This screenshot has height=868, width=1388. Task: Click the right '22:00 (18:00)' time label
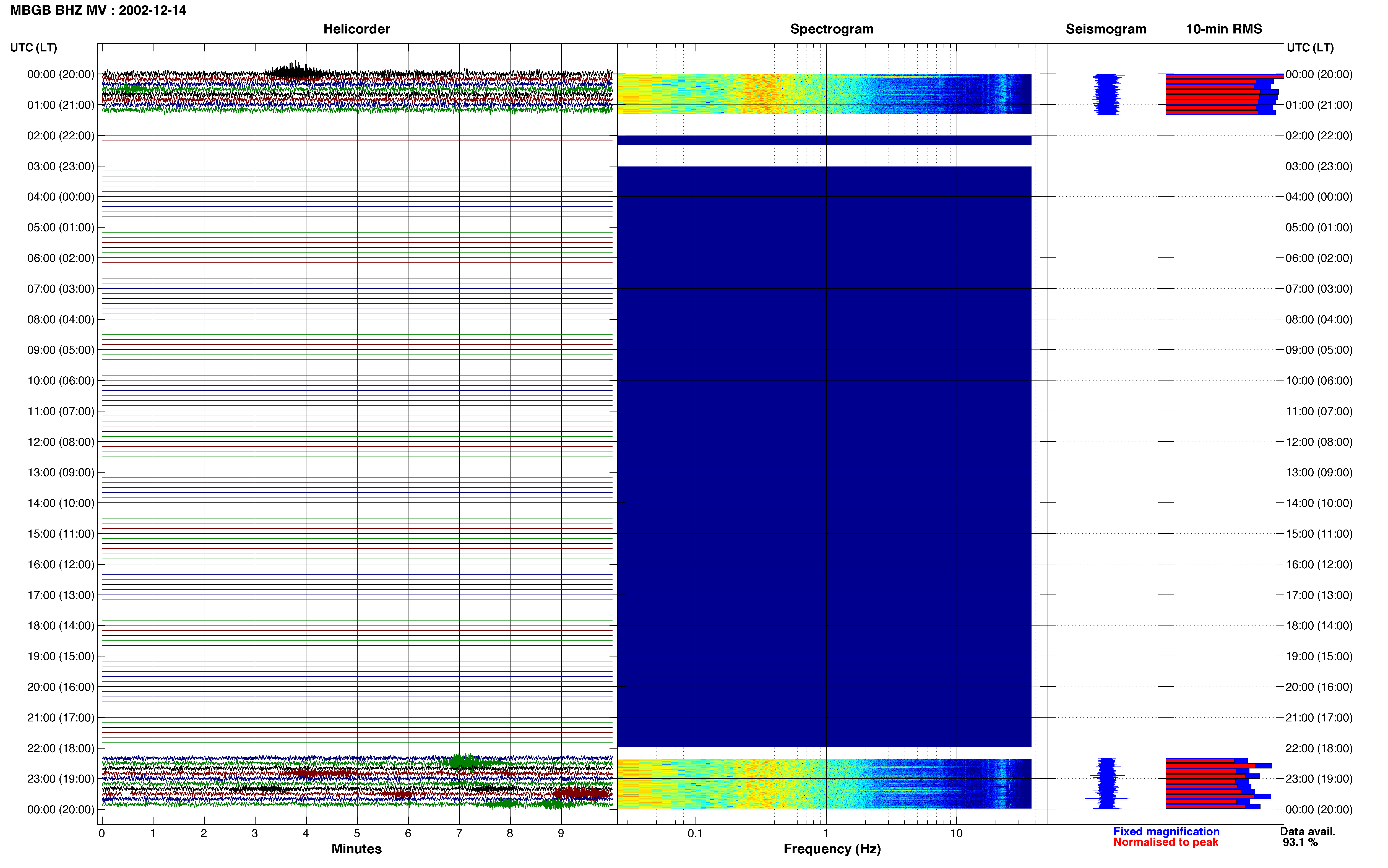pyautogui.click(x=1319, y=749)
